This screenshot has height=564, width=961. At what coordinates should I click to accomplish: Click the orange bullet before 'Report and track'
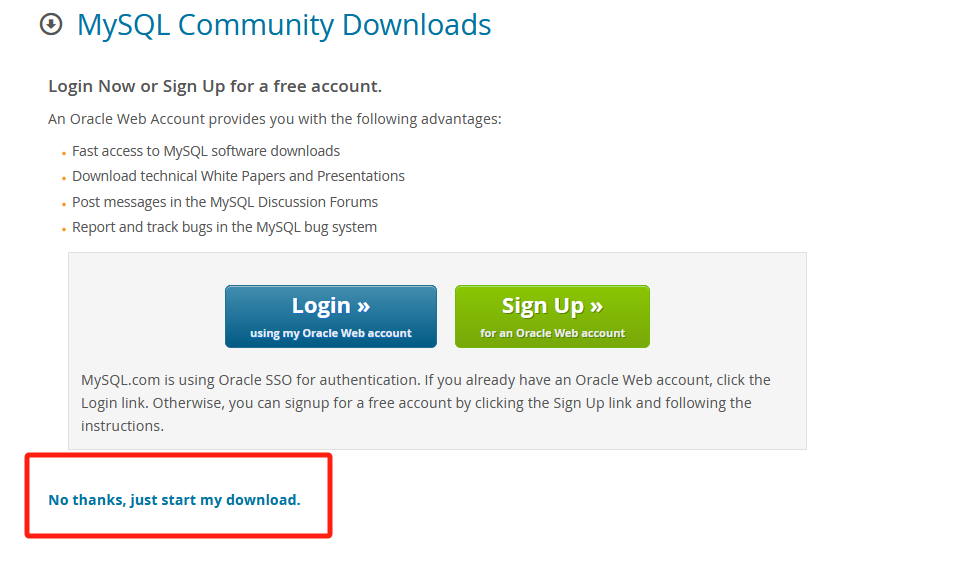(x=64, y=230)
